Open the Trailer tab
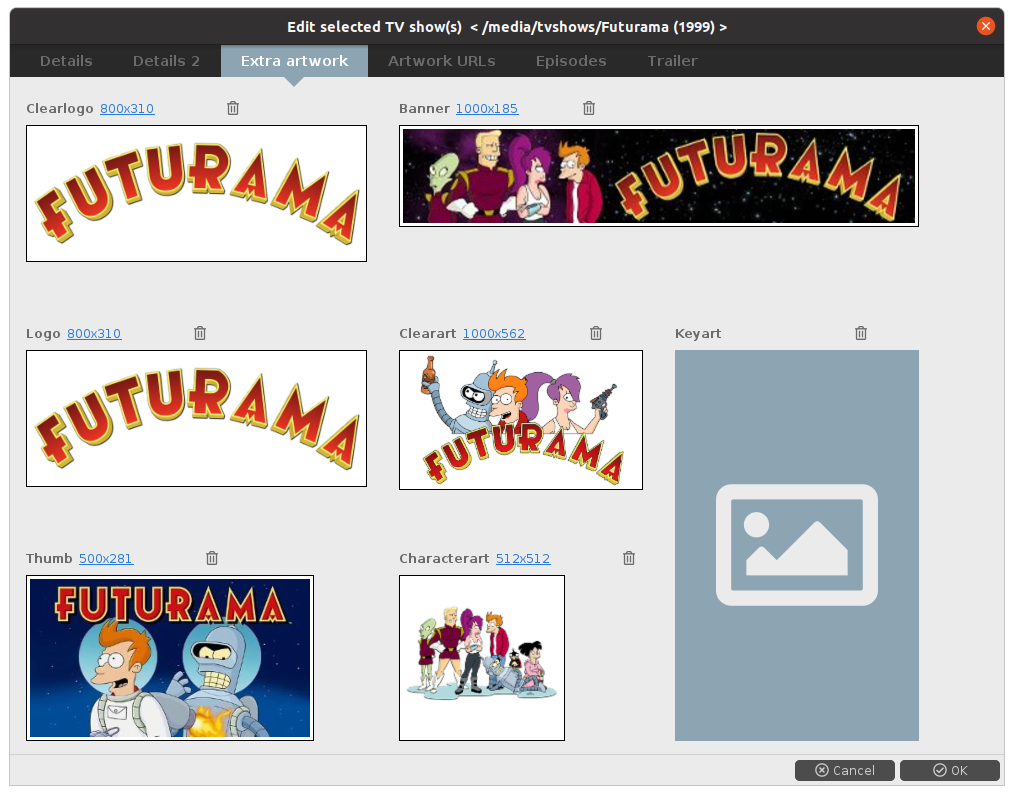This screenshot has width=1014, height=795. point(672,61)
